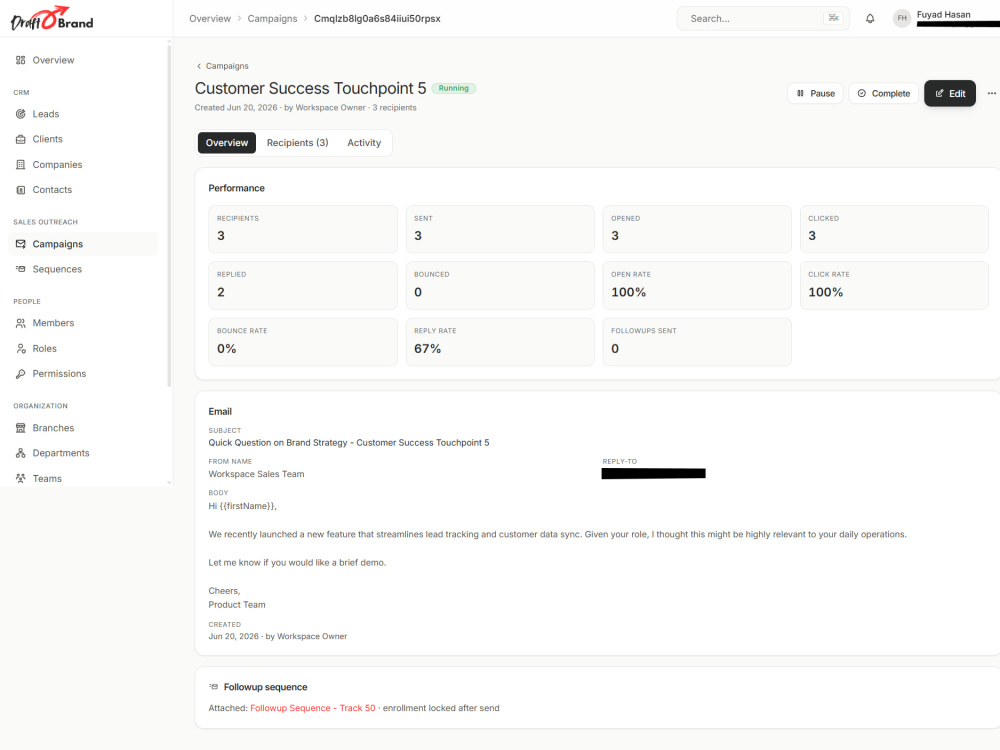Click the campaign title Customer Success Touchpoint 5
The image size is (1000, 750).
[x=310, y=88]
